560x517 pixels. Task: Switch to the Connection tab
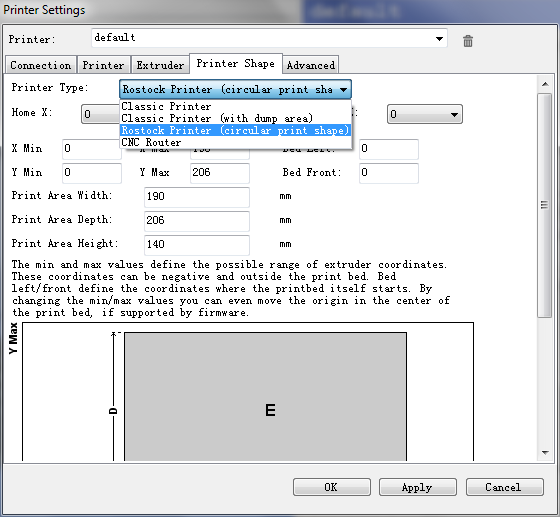coord(41,65)
